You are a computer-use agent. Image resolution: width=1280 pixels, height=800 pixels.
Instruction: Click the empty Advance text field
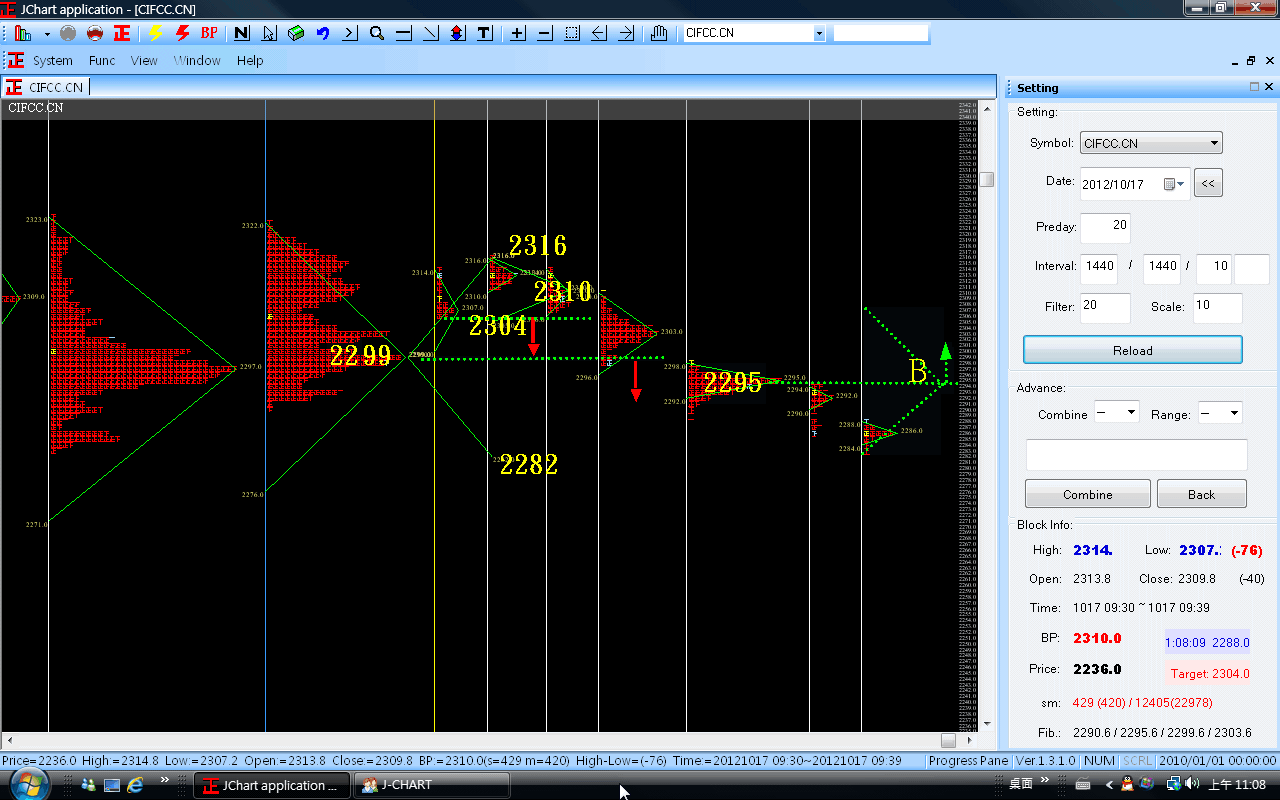point(1137,454)
